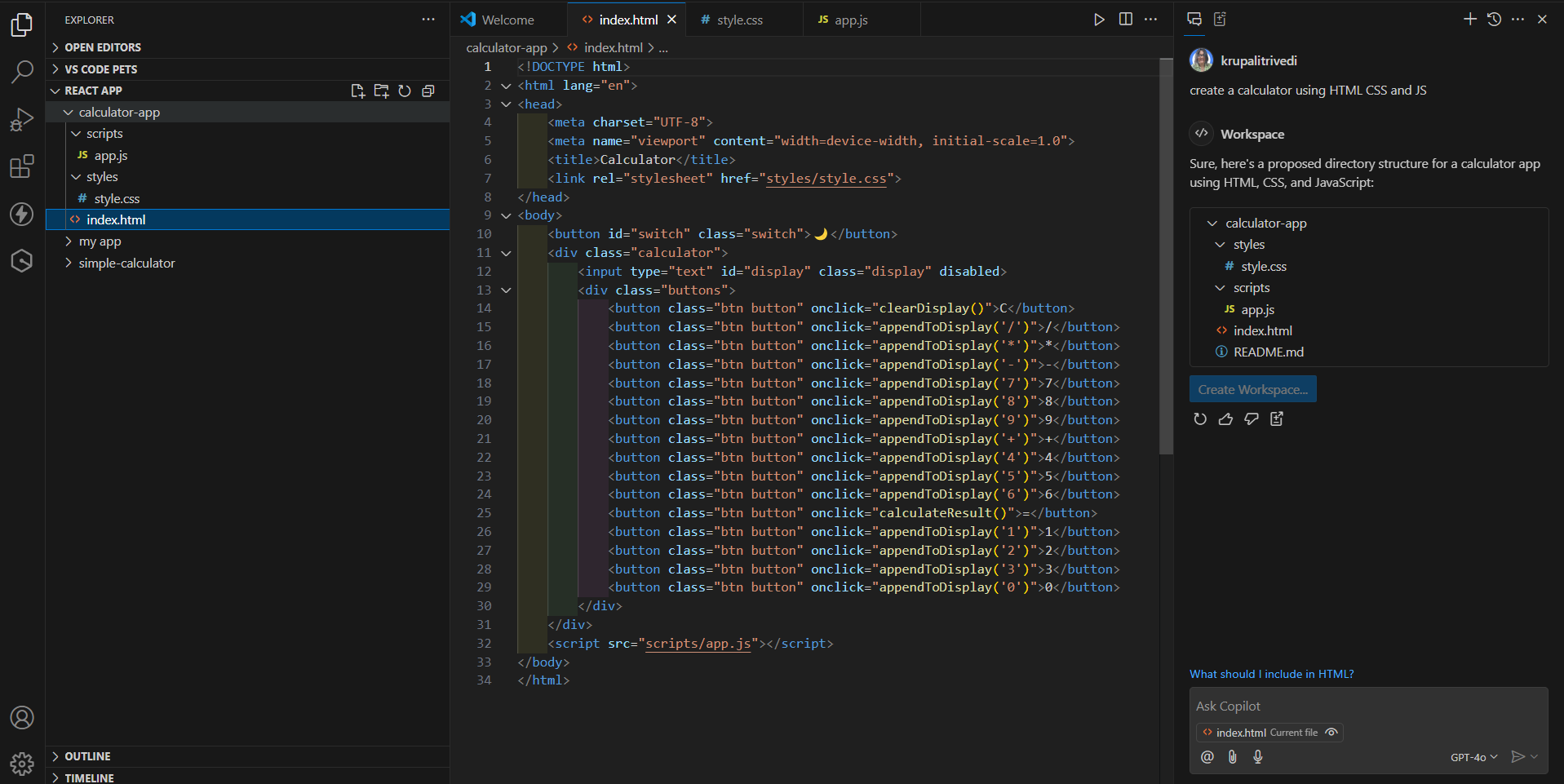The width and height of the screenshot is (1564, 784).
Task: Open style.css in the Explorer tree
Action: click(248, 199)
